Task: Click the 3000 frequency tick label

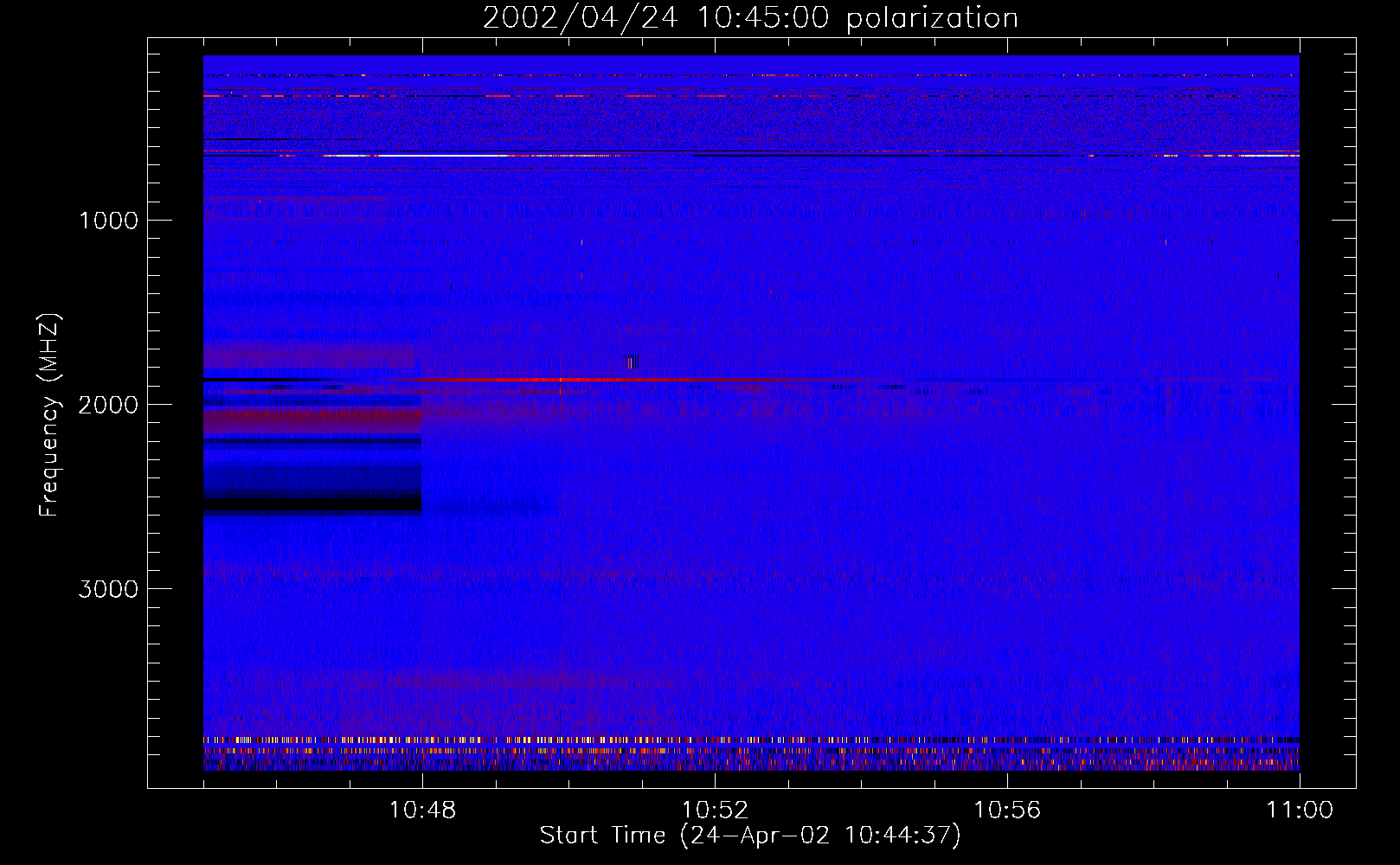Action: [x=108, y=589]
